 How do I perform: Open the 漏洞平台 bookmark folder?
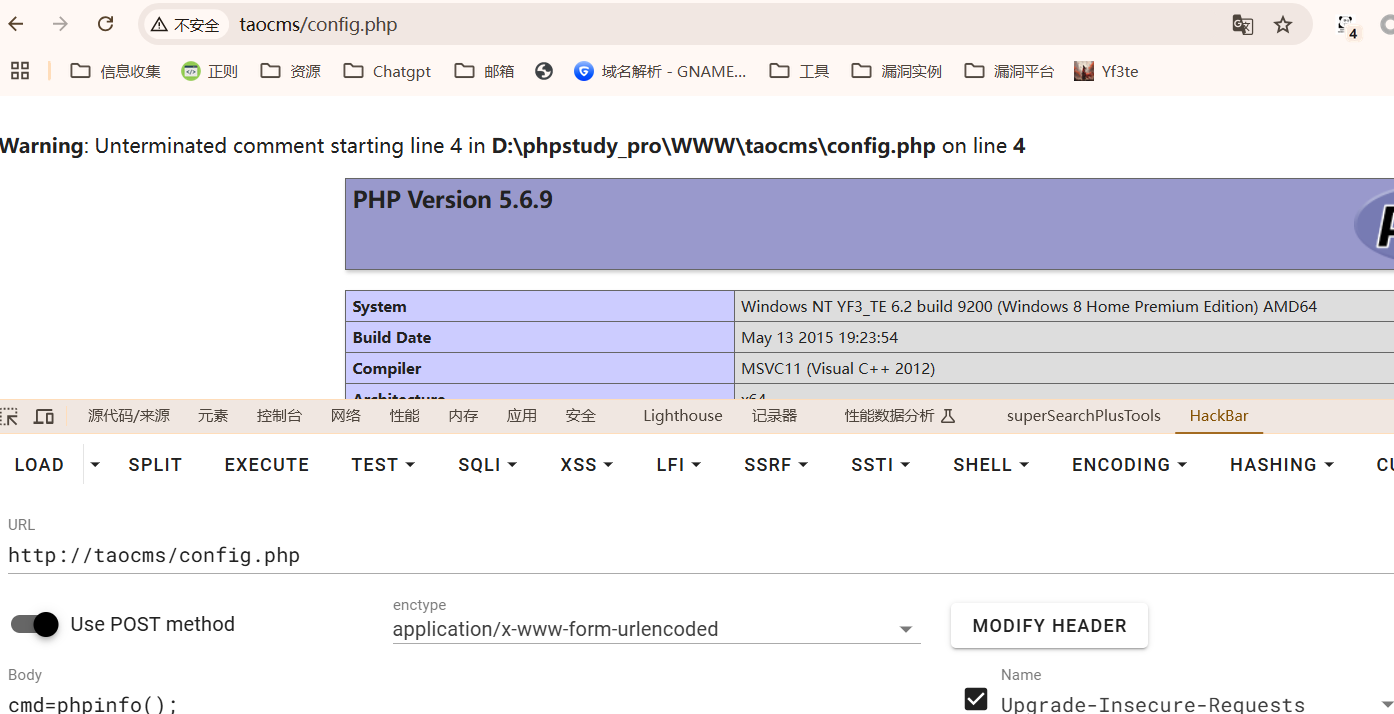[x=1010, y=71]
